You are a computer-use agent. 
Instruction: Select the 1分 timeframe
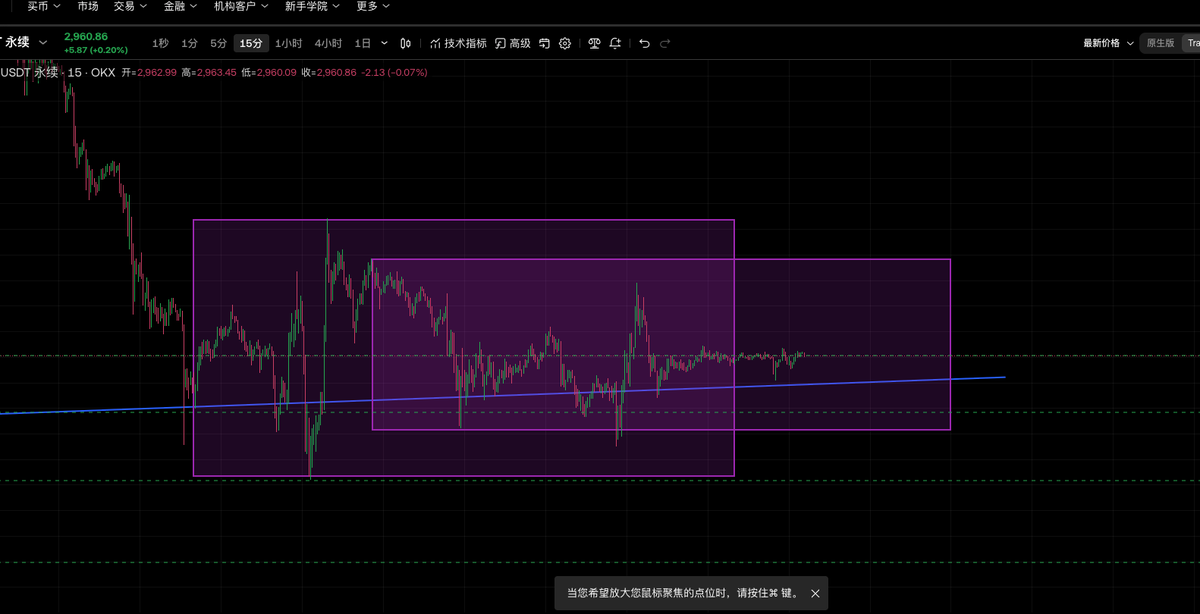(189, 43)
